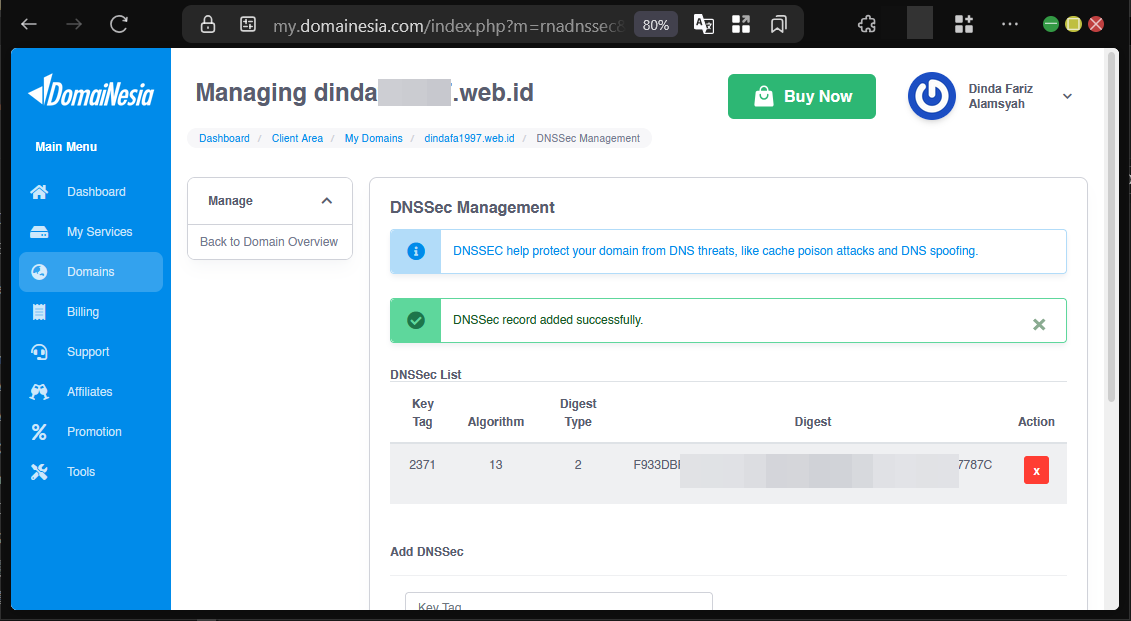Open My Services in sidebar
The height and width of the screenshot is (621, 1131).
point(91,232)
